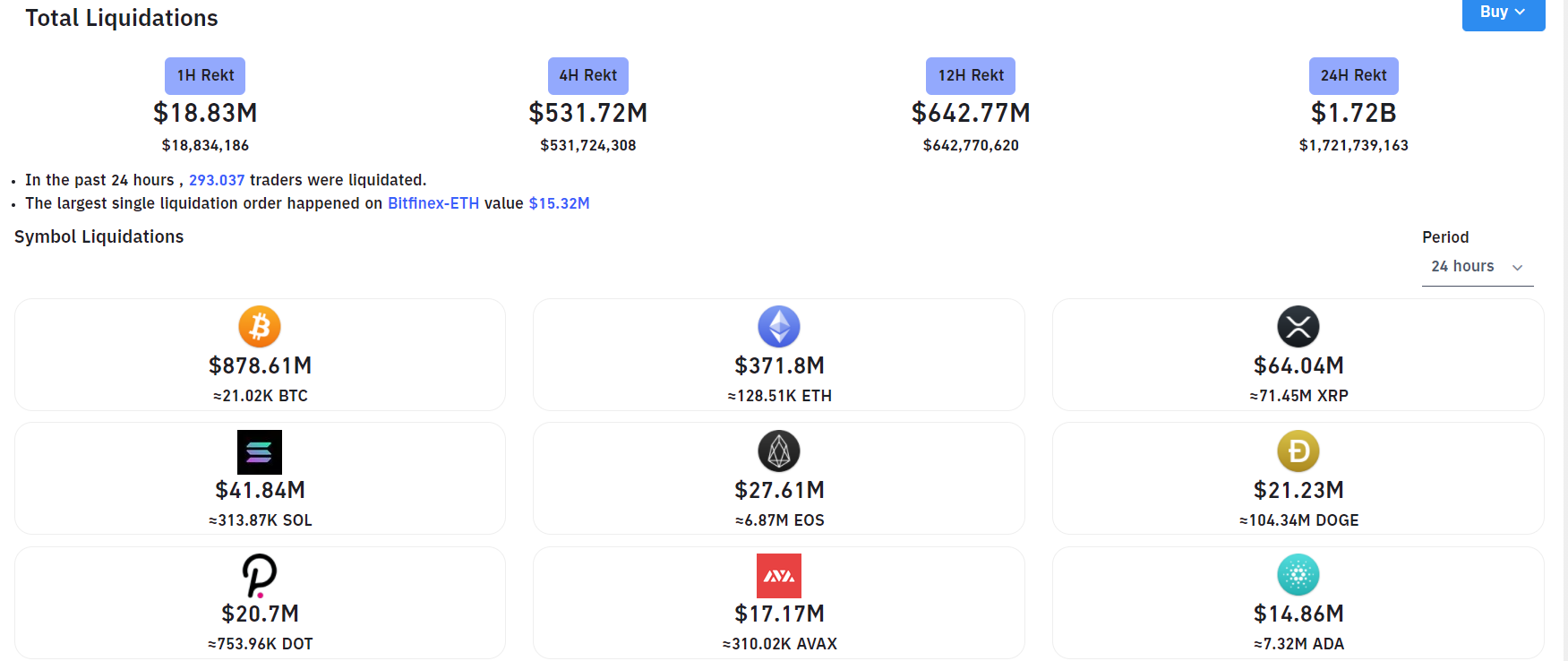Expand the Period 24 hours dropdown
This screenshot has height=661, width=1568.
tap(1478, 267)
